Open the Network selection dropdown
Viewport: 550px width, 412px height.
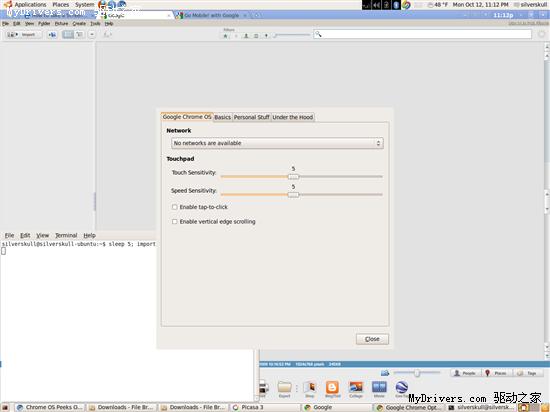[277, 143]
